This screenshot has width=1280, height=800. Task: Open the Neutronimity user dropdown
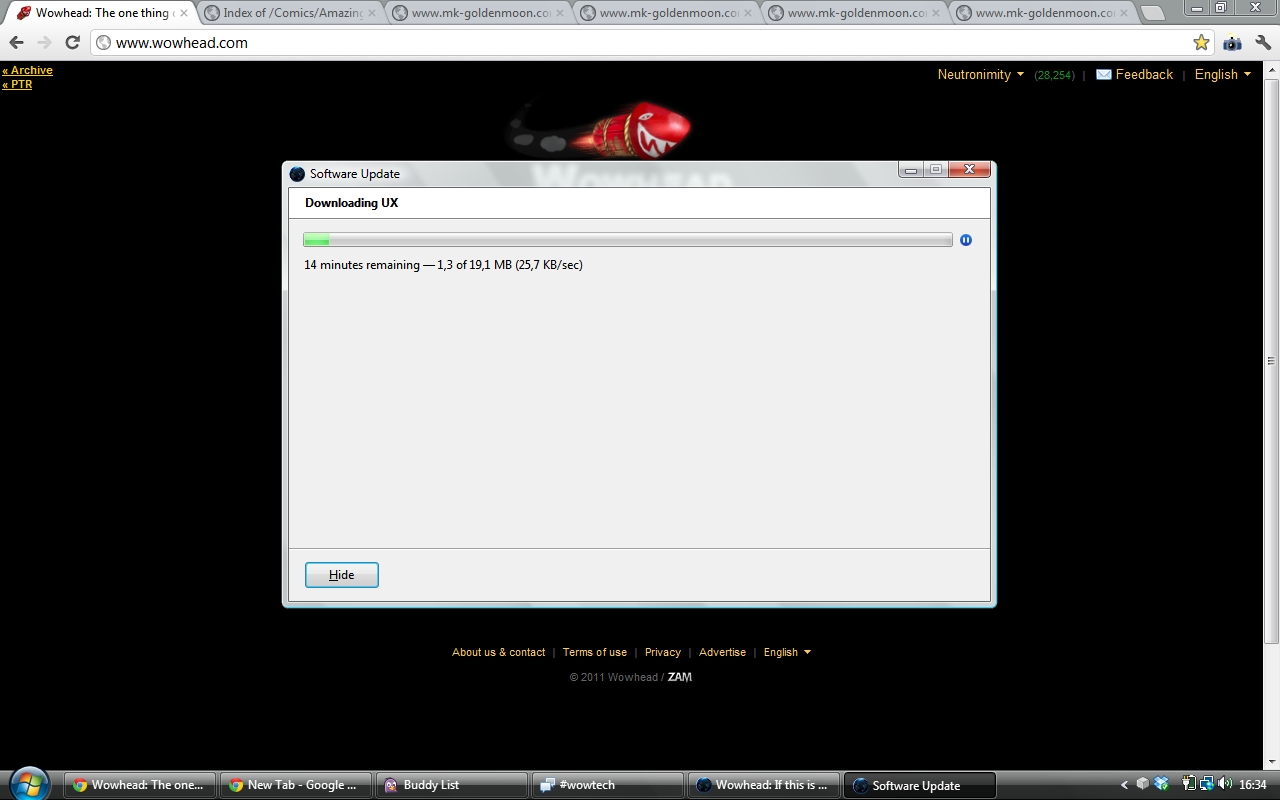(x=981, y=74)
